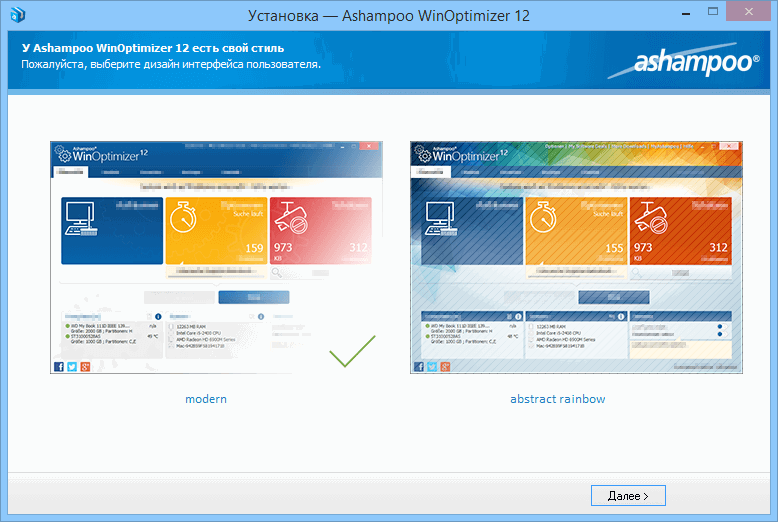Click the window title 'Установка — Ashampoo WinOptimizer 12'
The height and width of the screenshot is (522, 778).
pos(389,16)
